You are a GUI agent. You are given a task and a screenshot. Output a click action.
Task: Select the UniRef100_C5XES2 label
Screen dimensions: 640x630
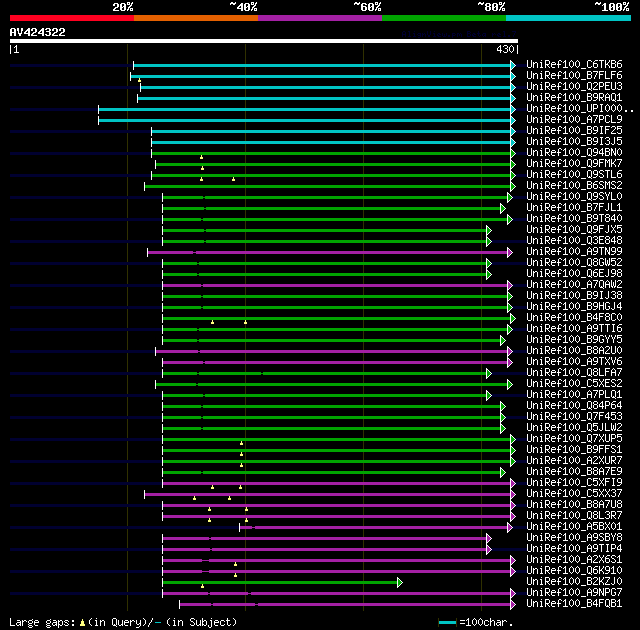coord(574,384)
